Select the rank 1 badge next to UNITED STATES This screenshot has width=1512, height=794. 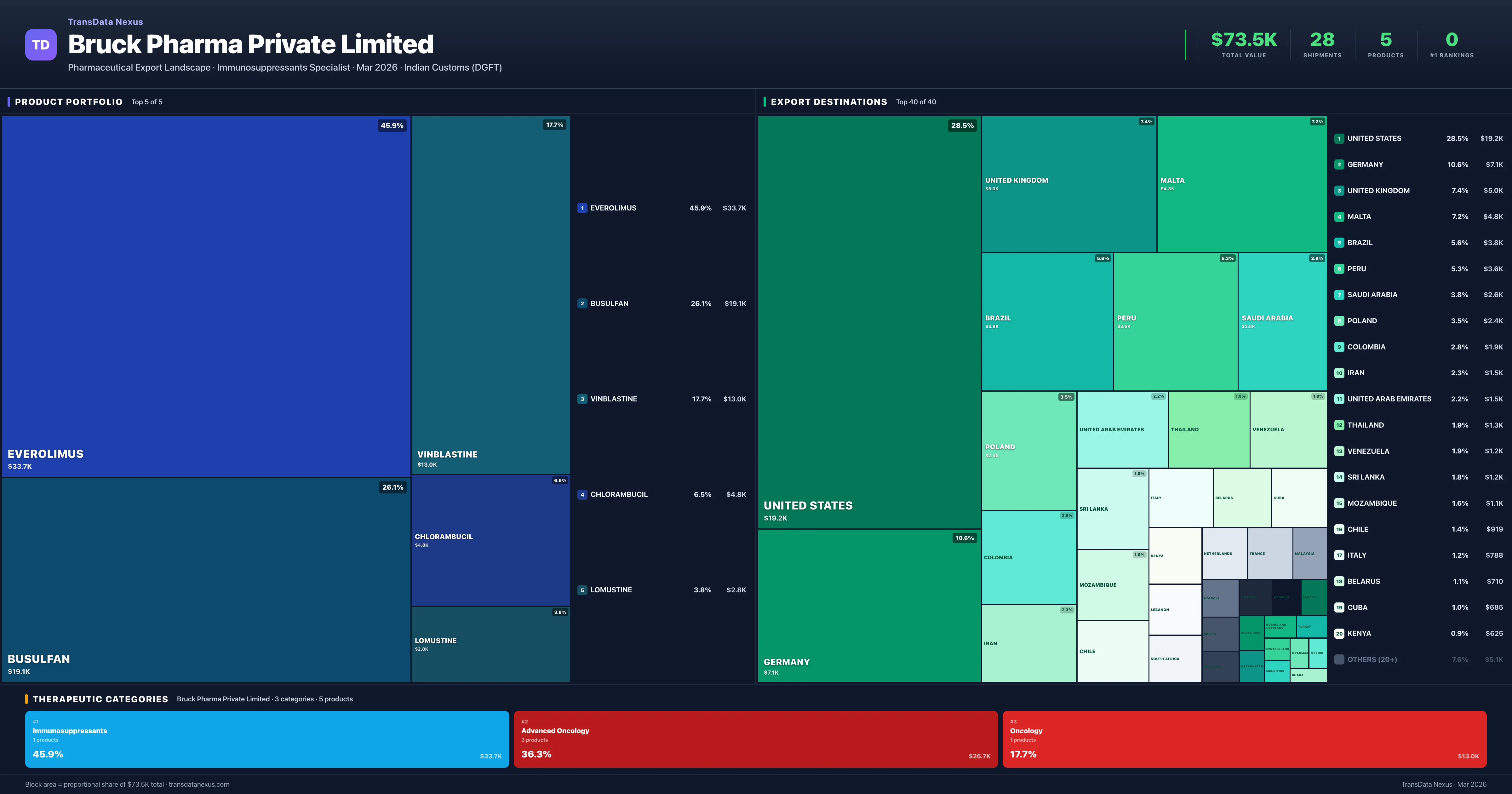pos(1339,139)
